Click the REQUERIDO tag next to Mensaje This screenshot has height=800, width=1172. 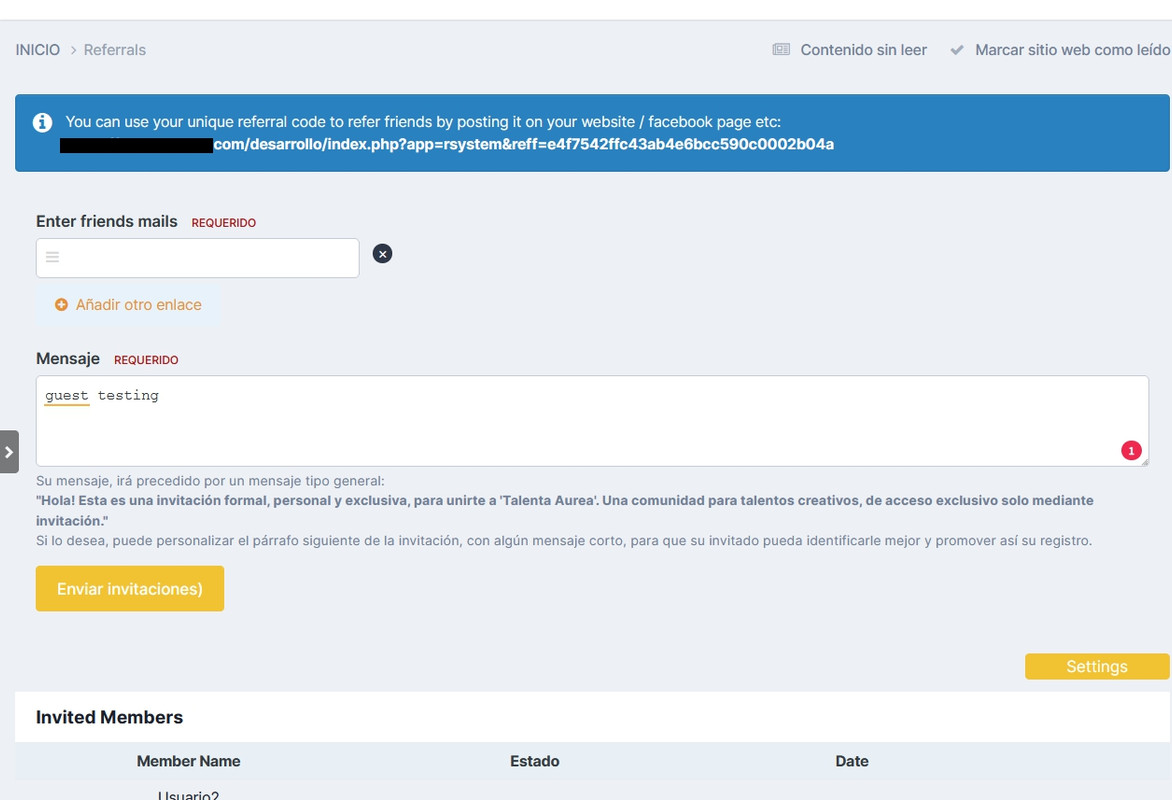point(146,360)
